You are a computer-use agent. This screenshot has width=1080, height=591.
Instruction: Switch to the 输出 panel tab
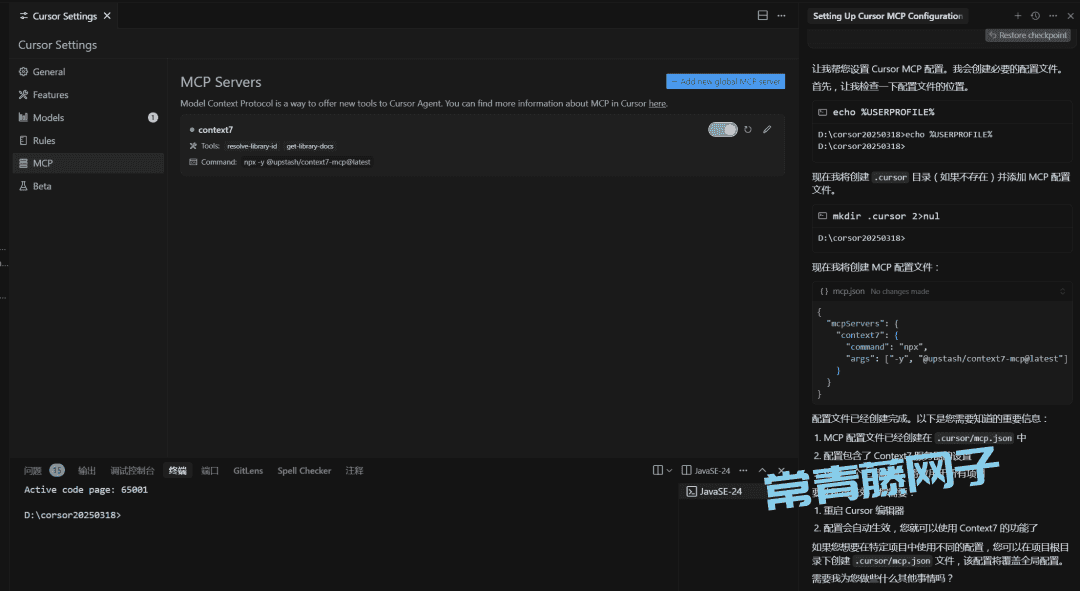pyautogui.click(x=87, y=470)
